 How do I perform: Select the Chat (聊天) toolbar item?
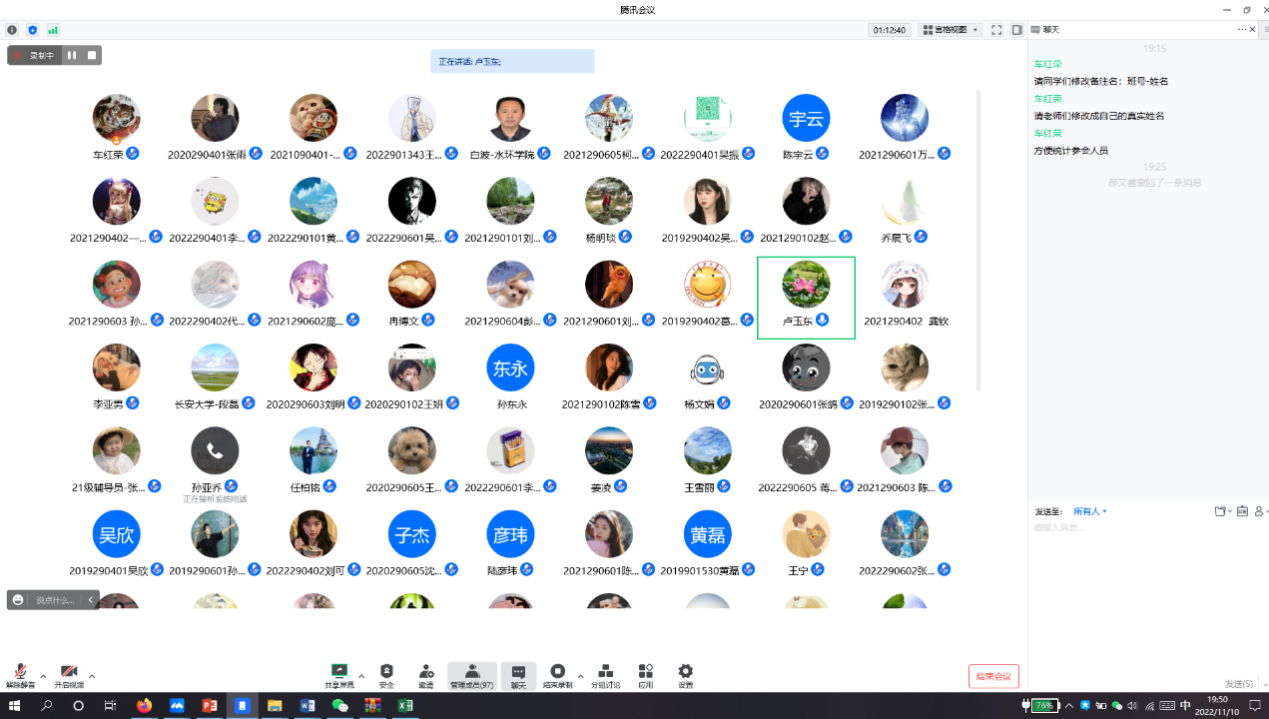pyautogui.click(x=518, y=674)
